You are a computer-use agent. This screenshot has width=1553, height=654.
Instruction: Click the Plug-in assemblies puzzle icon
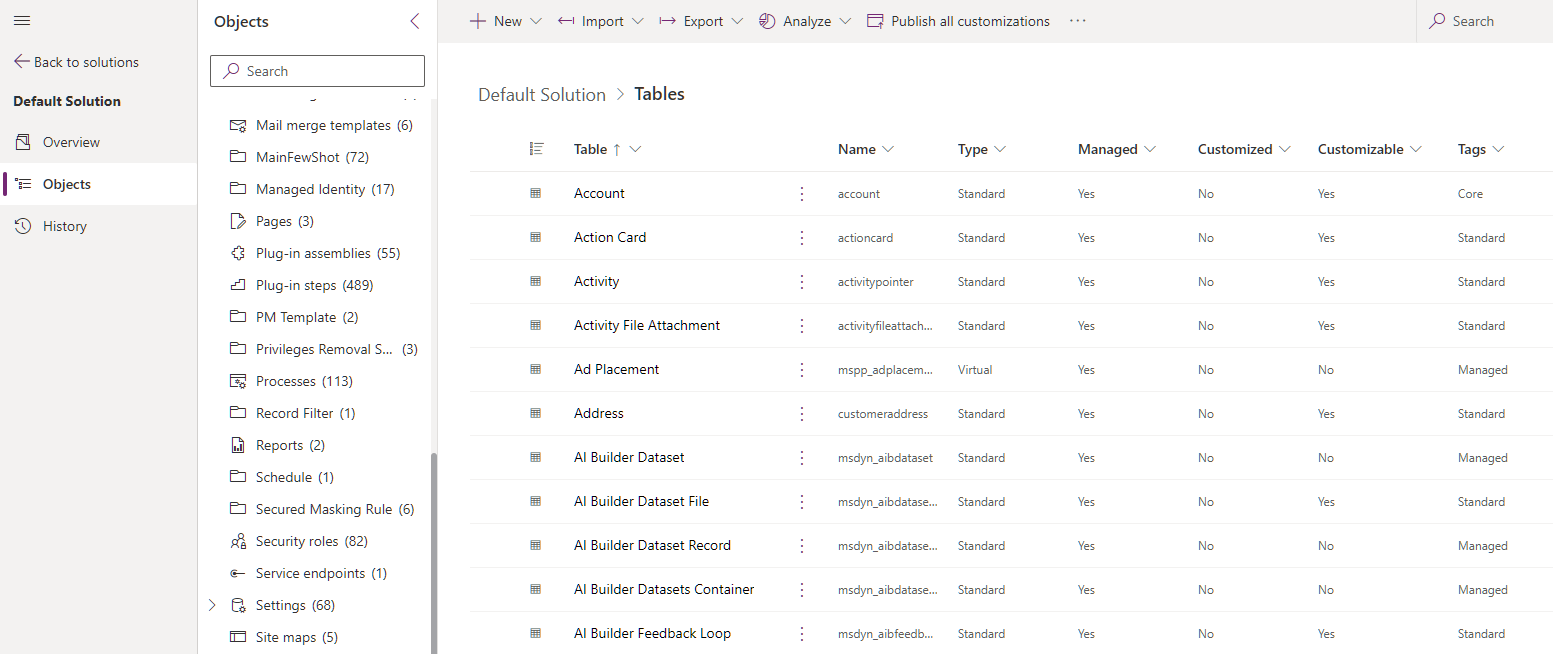click(238, 253)
